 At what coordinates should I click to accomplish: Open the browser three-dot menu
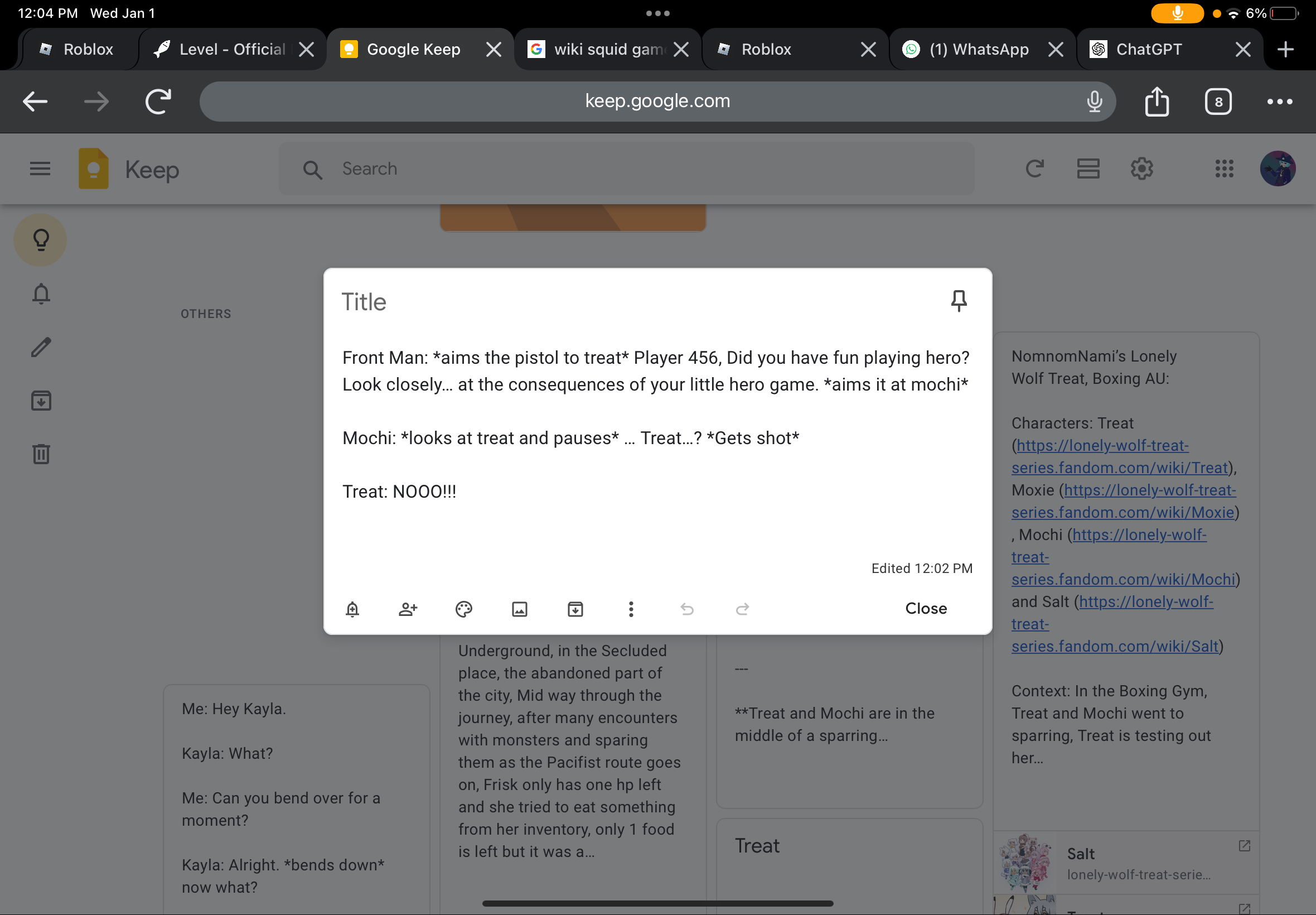(x=1279, y=102)
